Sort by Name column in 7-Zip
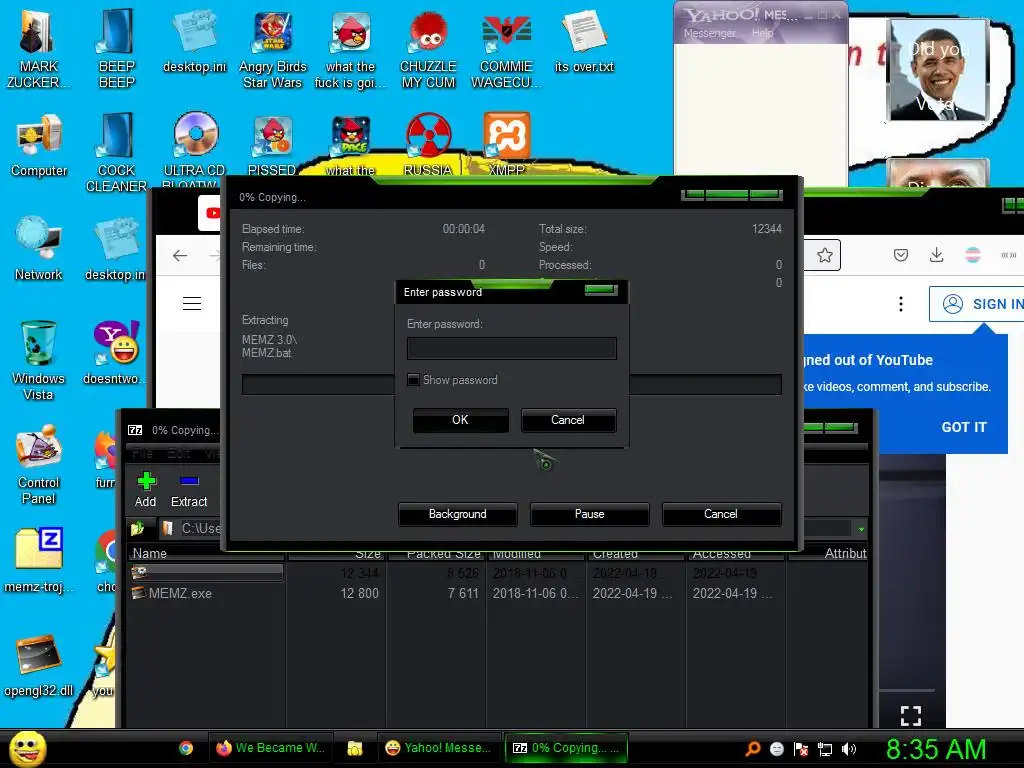Screen dimensions: 1024x768 206,553
